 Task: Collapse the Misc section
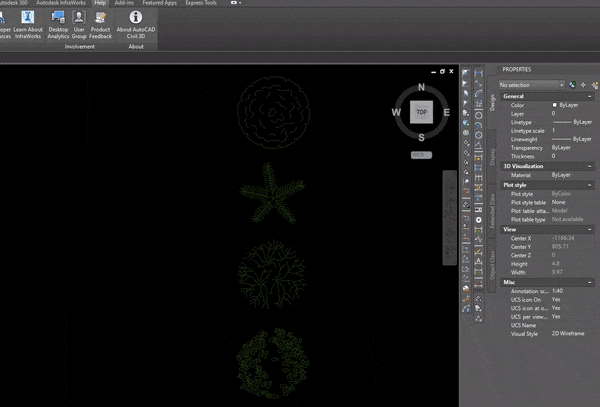click(x=590, y=282)
